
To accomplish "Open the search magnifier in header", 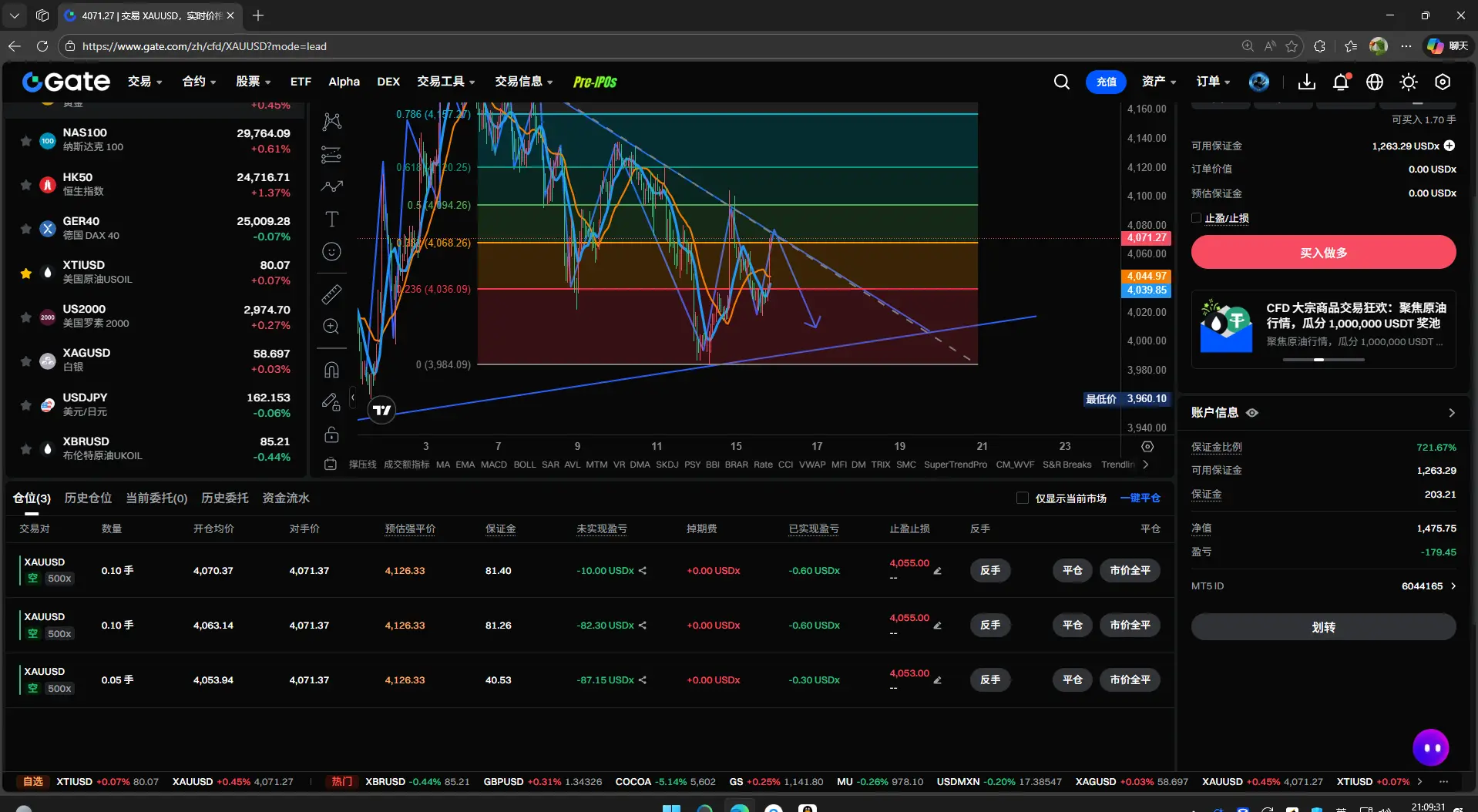I will (x=1062, y=82).
